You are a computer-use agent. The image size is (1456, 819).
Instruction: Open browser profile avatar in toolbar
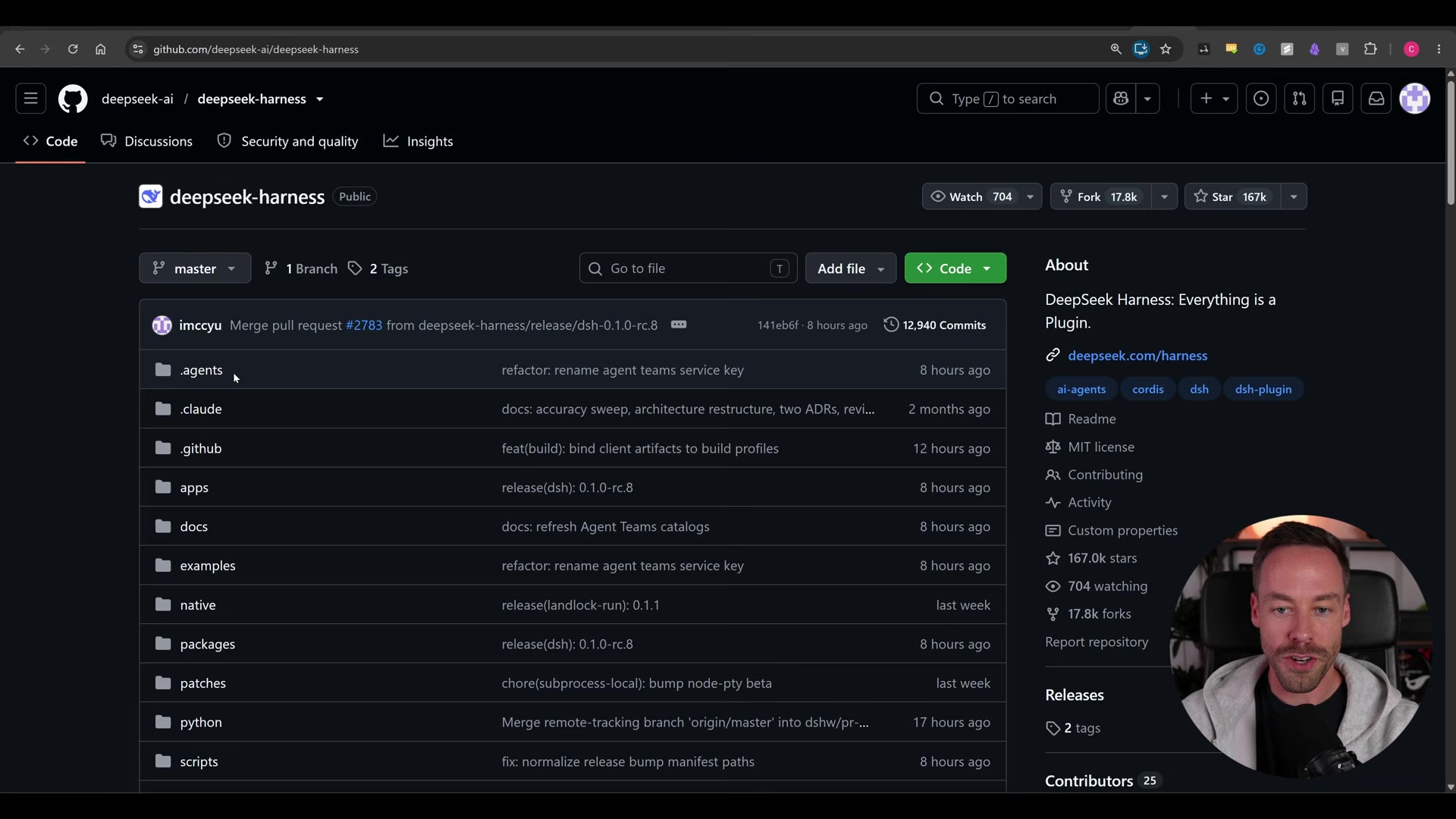1411,49
